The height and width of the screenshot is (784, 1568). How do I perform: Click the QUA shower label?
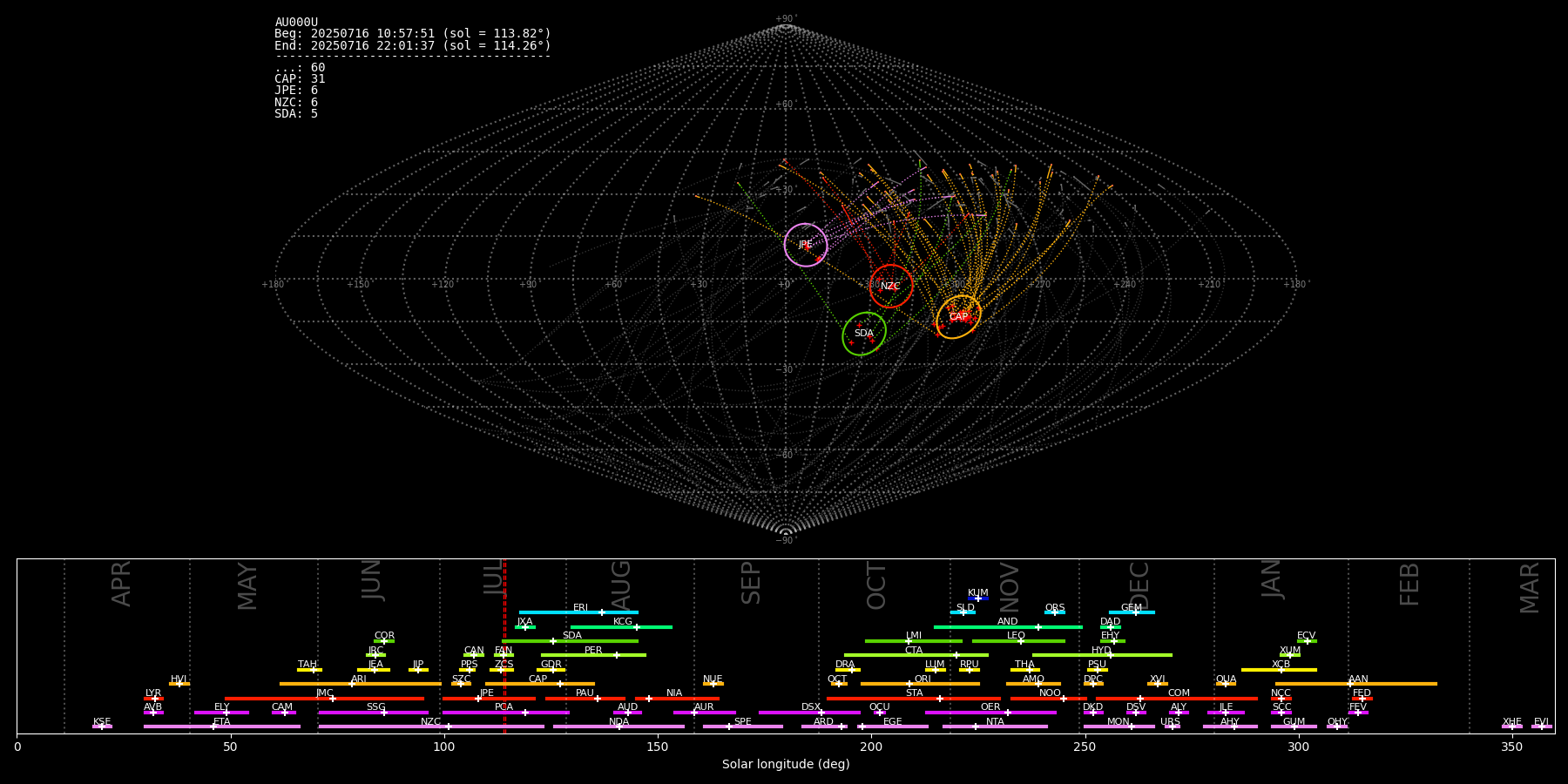coord(1226,679)
